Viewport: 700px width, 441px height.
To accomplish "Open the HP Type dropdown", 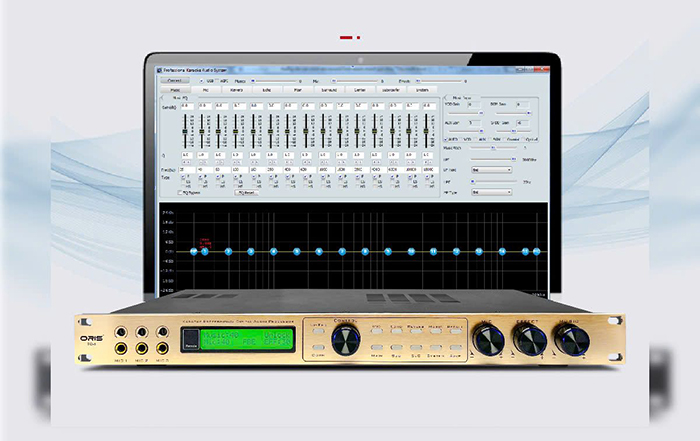I will coord(492,192).
